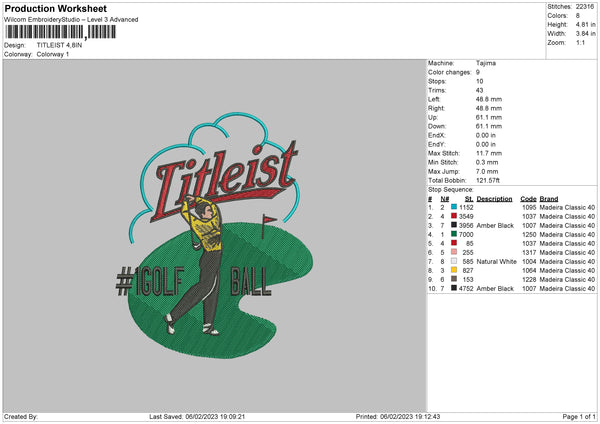Click the 'Last Saved: 06/02/2023 19:09:21' text
The width and height of the screenshot is (600, 424).
coord(197,416)
